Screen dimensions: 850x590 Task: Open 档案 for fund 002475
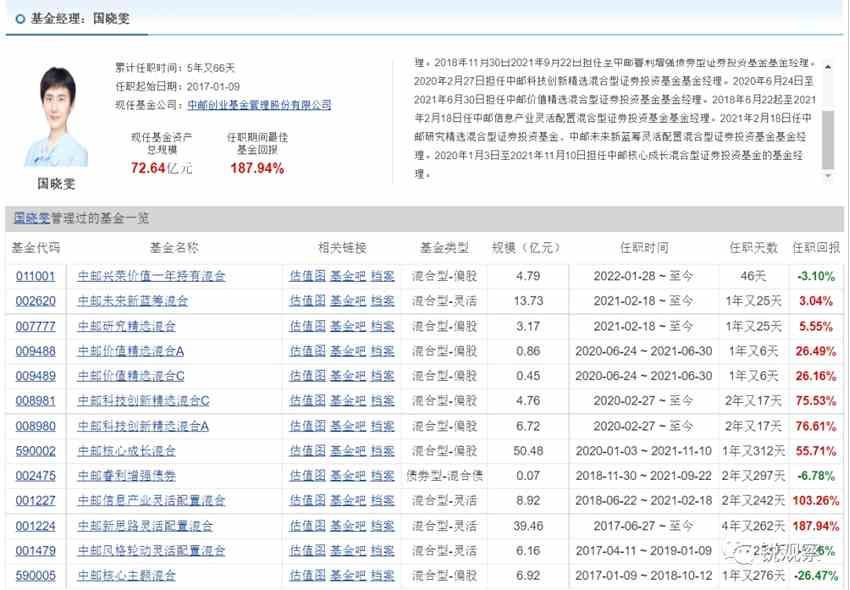click(x=383, y=476)
